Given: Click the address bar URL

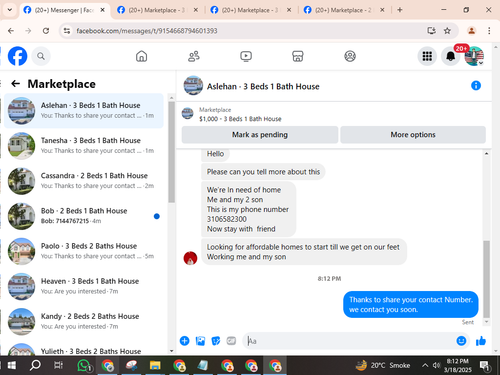Looking at the screenshot, I should pyautogui.click(x=147, y=31).
